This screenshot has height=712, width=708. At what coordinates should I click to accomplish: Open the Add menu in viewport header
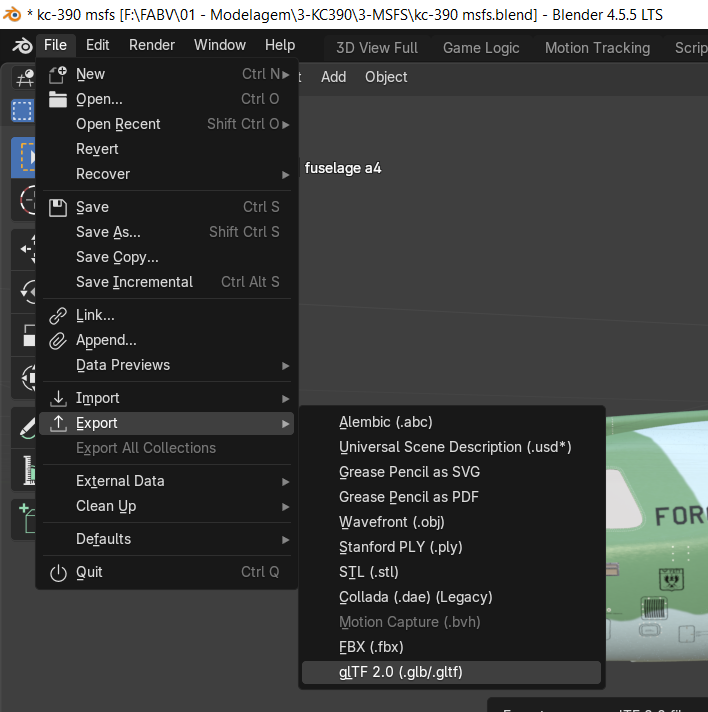(333, 77)
